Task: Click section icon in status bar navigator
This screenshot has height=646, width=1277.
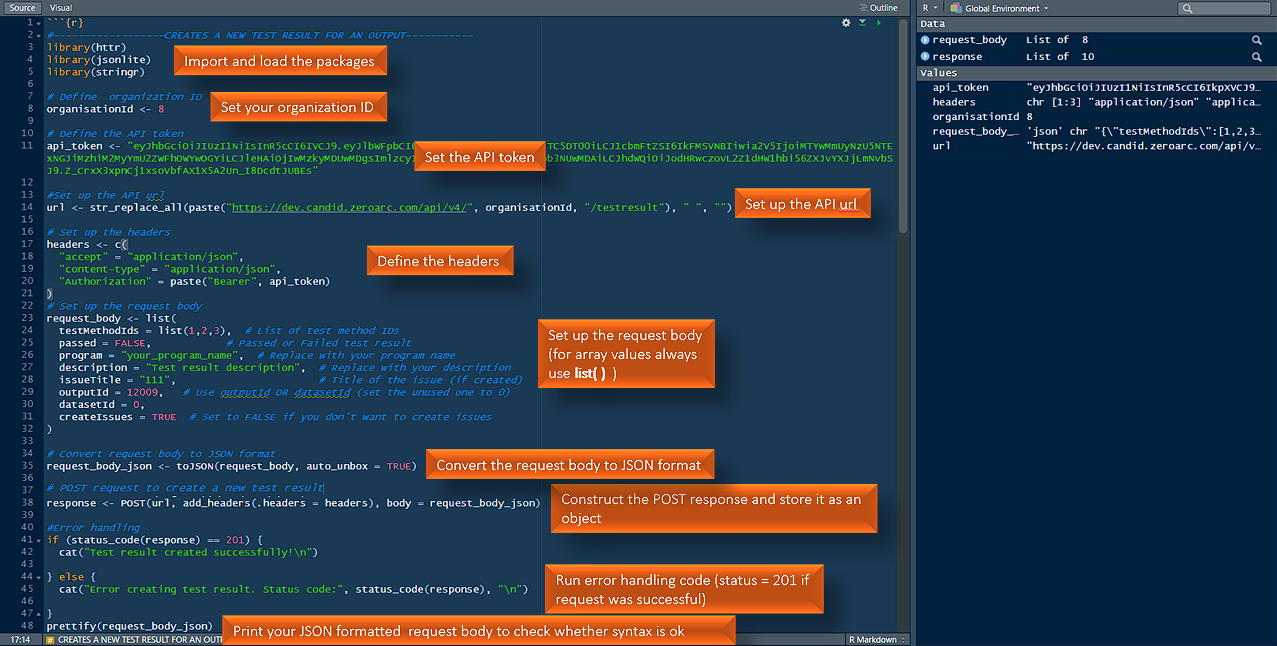Action: point(49,639)
